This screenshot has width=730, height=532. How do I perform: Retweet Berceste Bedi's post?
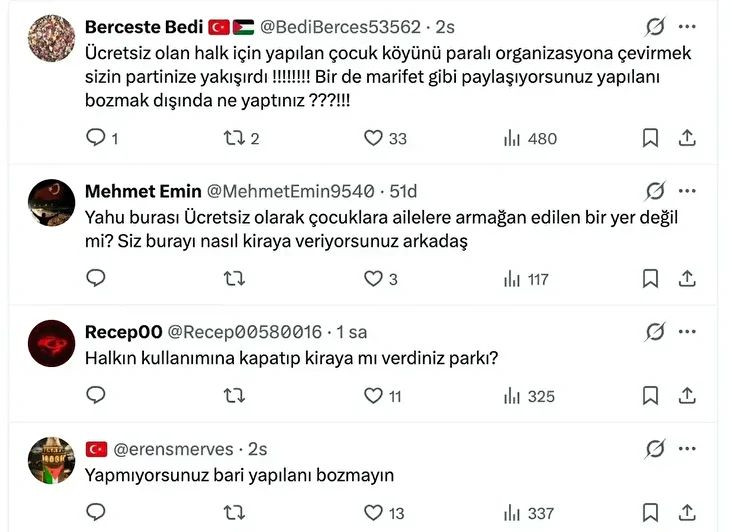coord(235,138)
